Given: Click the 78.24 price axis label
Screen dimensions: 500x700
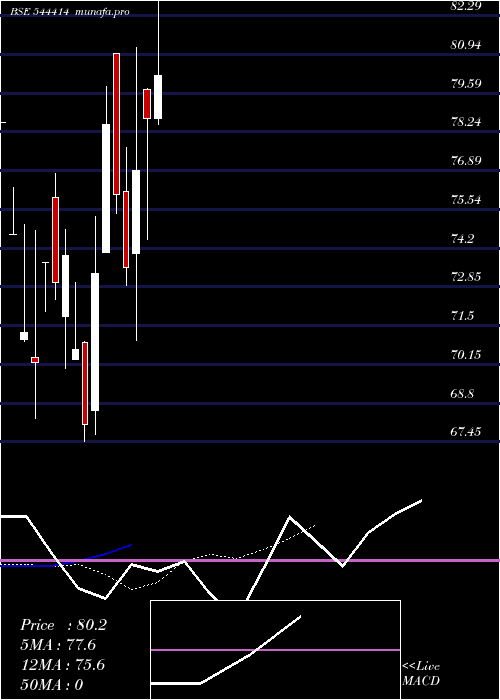Looking at the screenshot, I should tap(466, 121).
